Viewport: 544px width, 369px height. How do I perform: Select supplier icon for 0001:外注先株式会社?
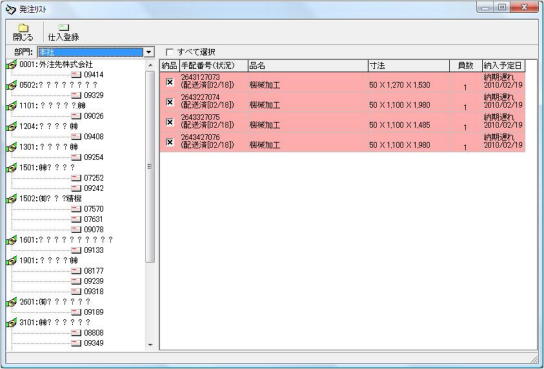[11, 65]
